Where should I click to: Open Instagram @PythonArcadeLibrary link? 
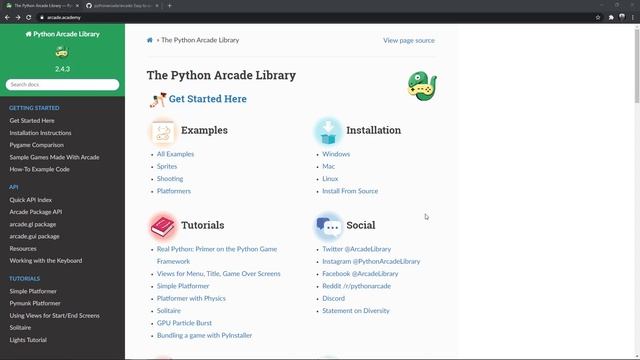371,261
